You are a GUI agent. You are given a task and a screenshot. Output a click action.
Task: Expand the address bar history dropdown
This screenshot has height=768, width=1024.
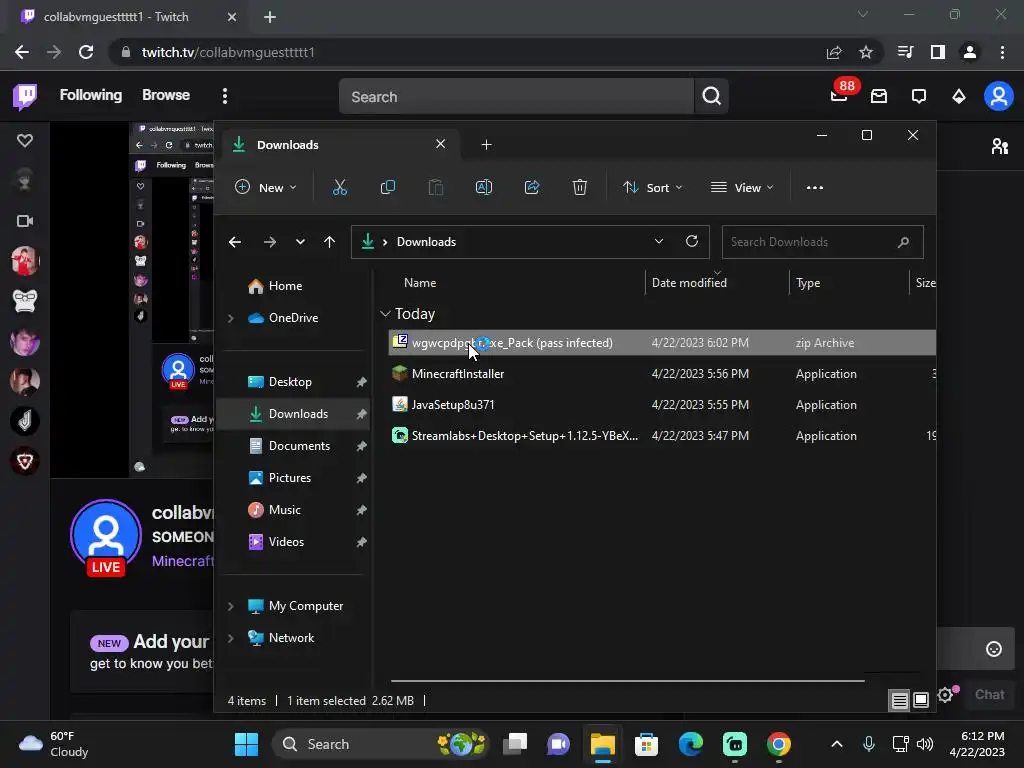click(659, 241)
